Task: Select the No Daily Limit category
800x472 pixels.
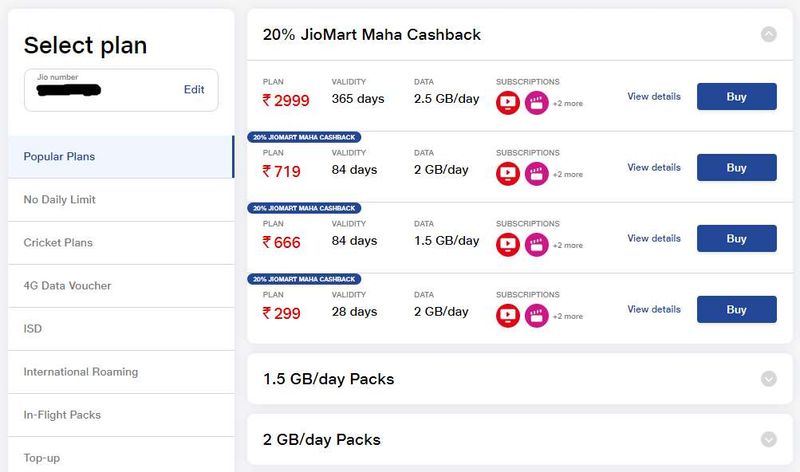Action: [121, 200]
